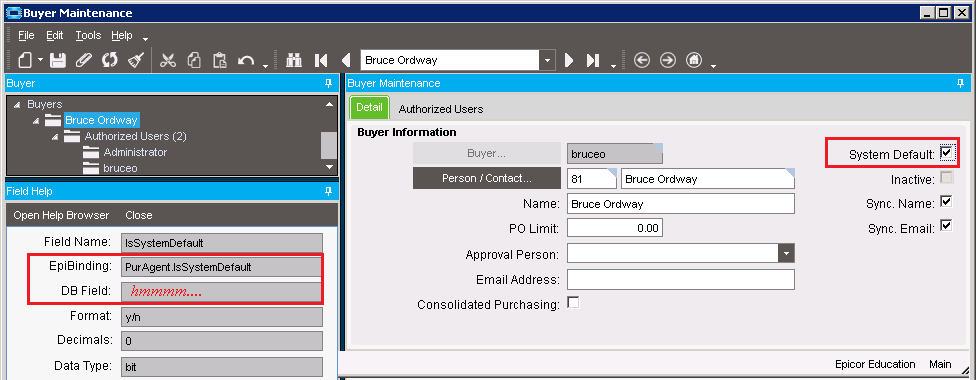The image size is (976, 380).
Task: Toggle the Sync. Name checkbox
Action: pyautogui.click(x=946, y=201)
